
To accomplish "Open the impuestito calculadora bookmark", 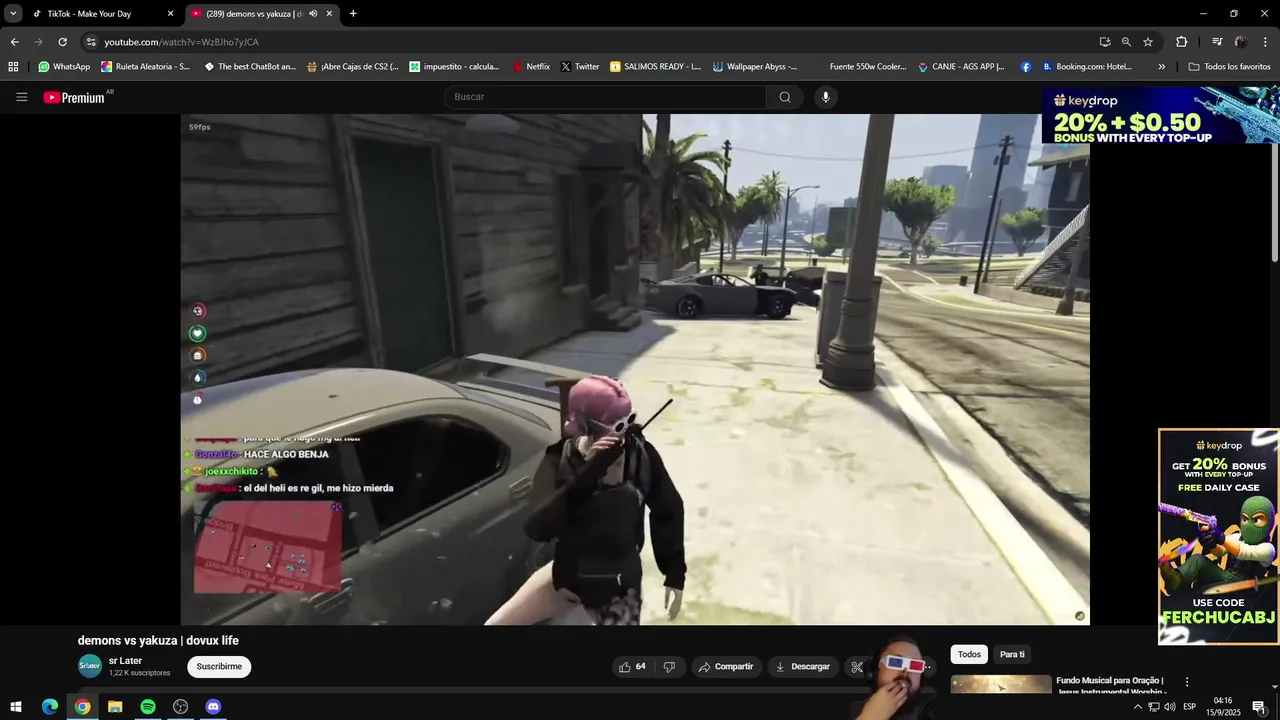I will coord(455,67).
